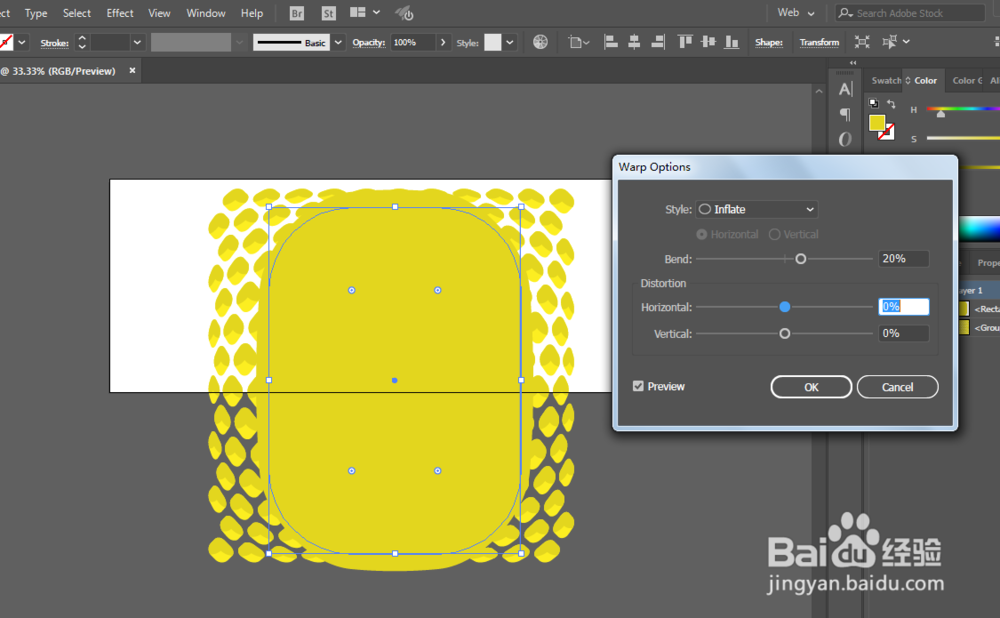Click the align-to selection icon
The image size is (1000, 618).
(x=578, y=42)
